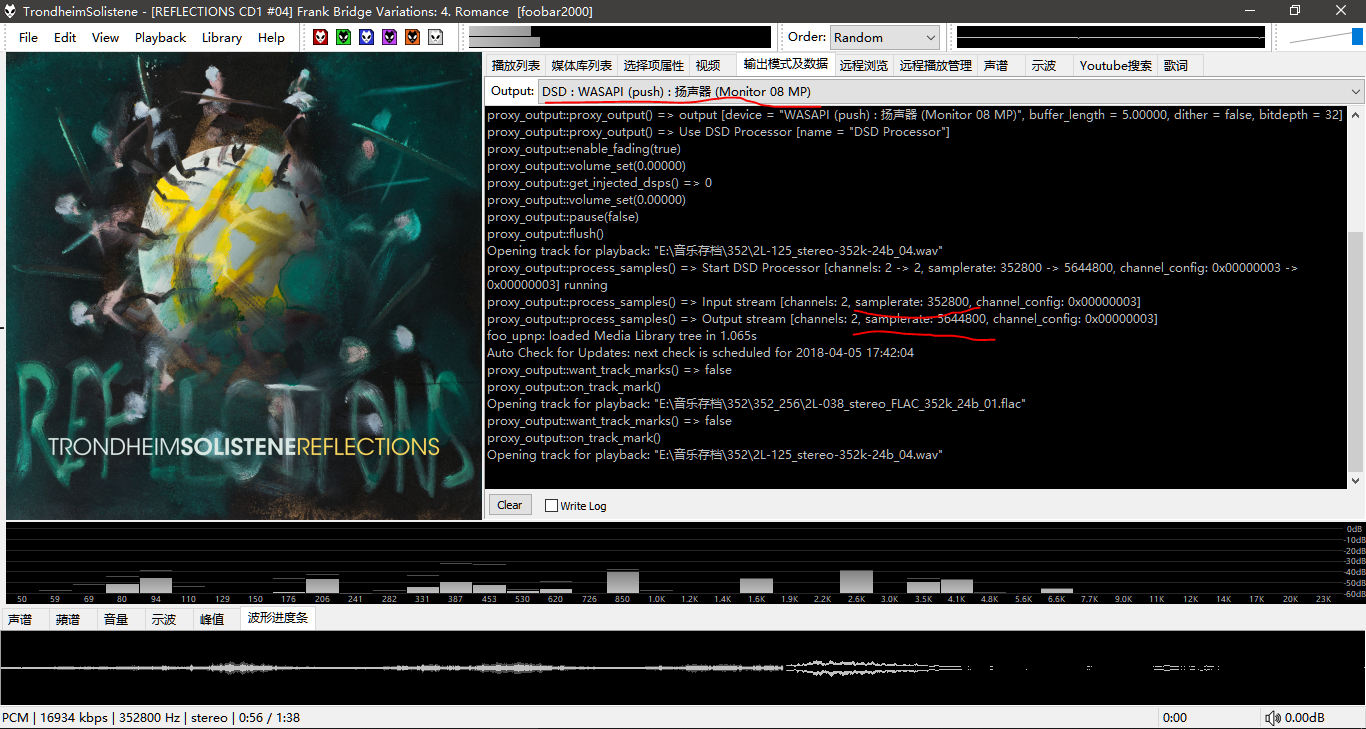Click the foobar2000 title bar app icon
The height and width of the screenshot is (729, 1366).
(10, 11)
